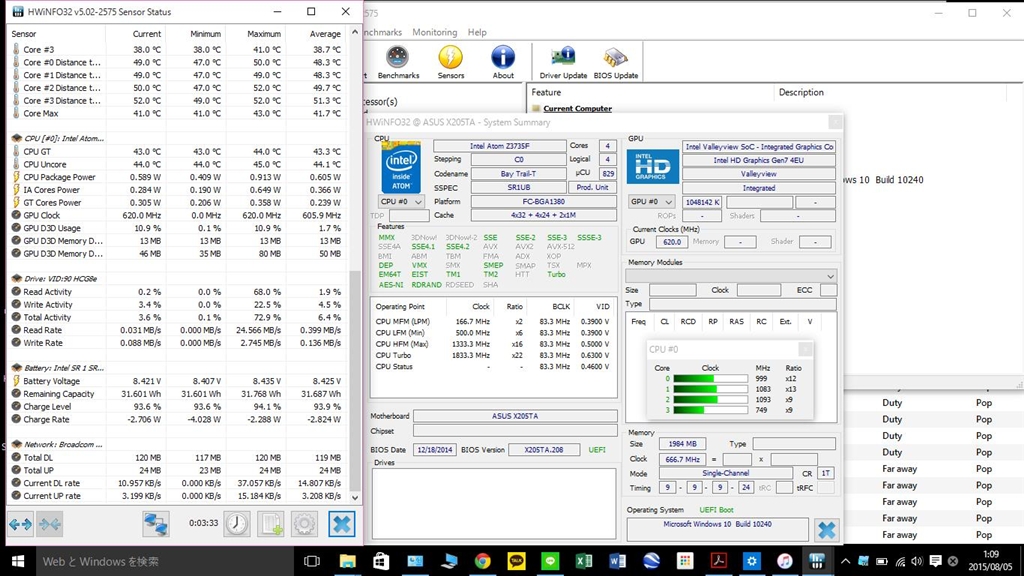Click the network computers icon in sensor status
Image resolution: width=1024 pixels, height=576 pixels.
tap(156, 523)
